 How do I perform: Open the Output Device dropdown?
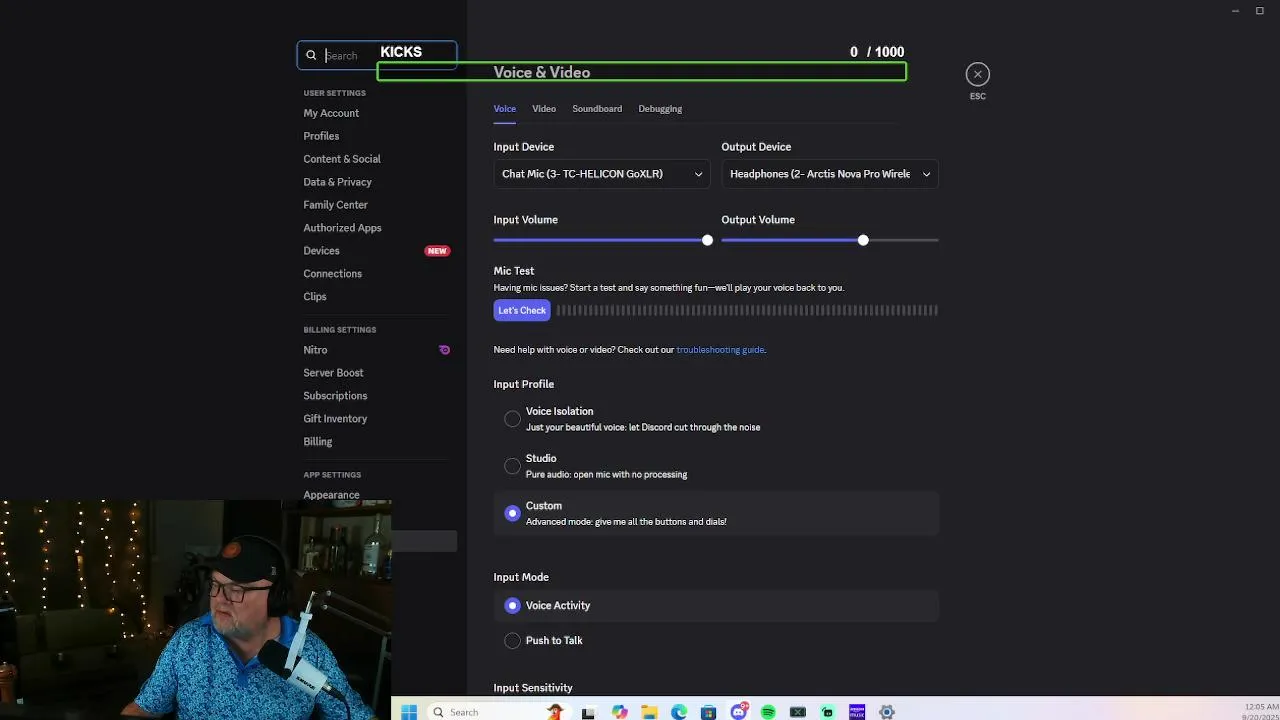[829, 174]
